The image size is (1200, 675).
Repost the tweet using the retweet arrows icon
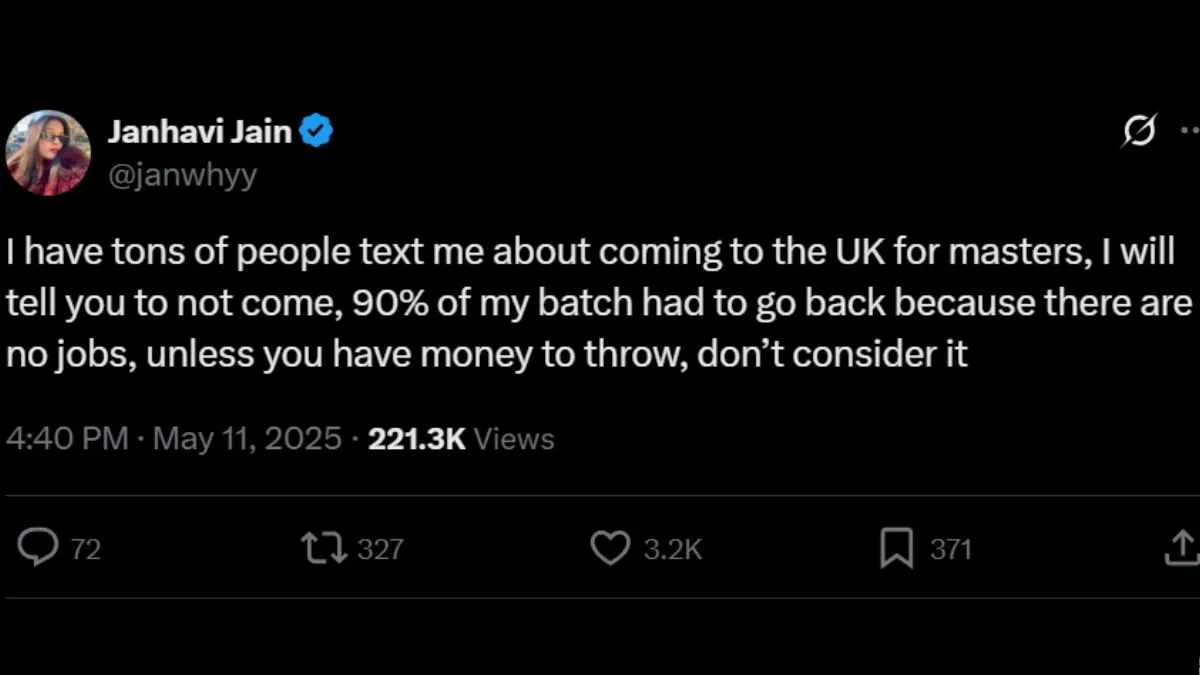[x=325, y=548]
